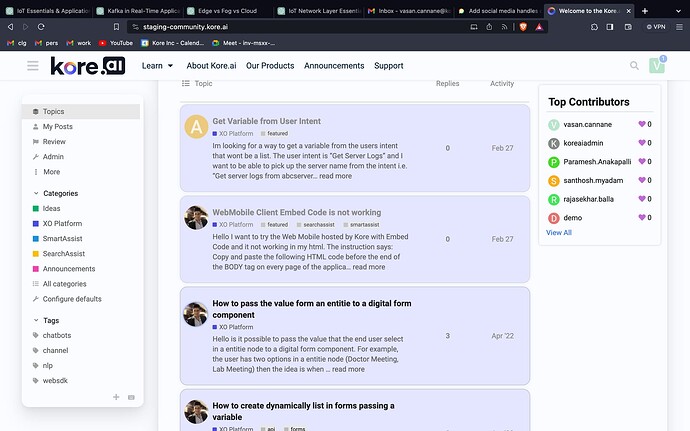
Task: Open Announcements category in sidebar
Action: pyautogui.click(x=69, y=269)
